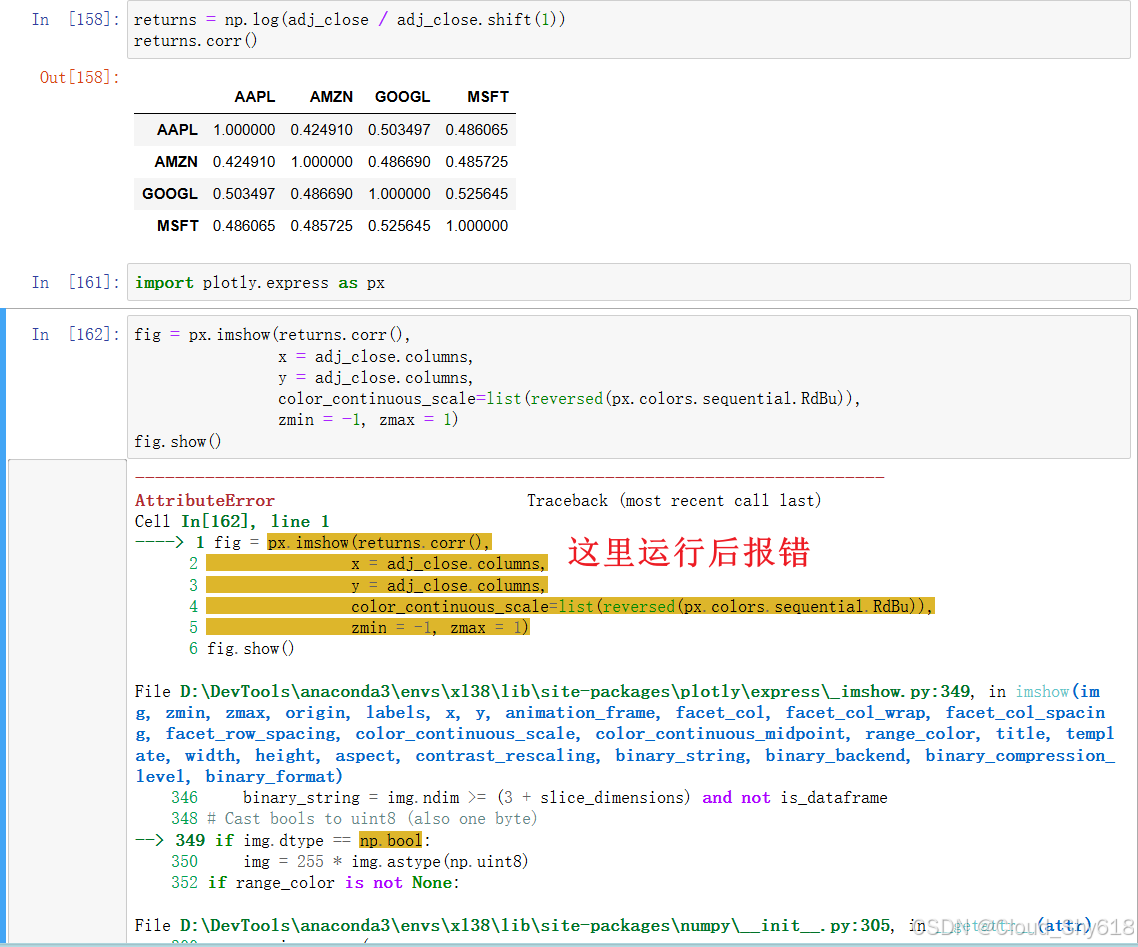The width and height of the screenshot is (1138, 947).
Task: Click the 0.503497 value in AAPL row
Action: pos(399,130)
